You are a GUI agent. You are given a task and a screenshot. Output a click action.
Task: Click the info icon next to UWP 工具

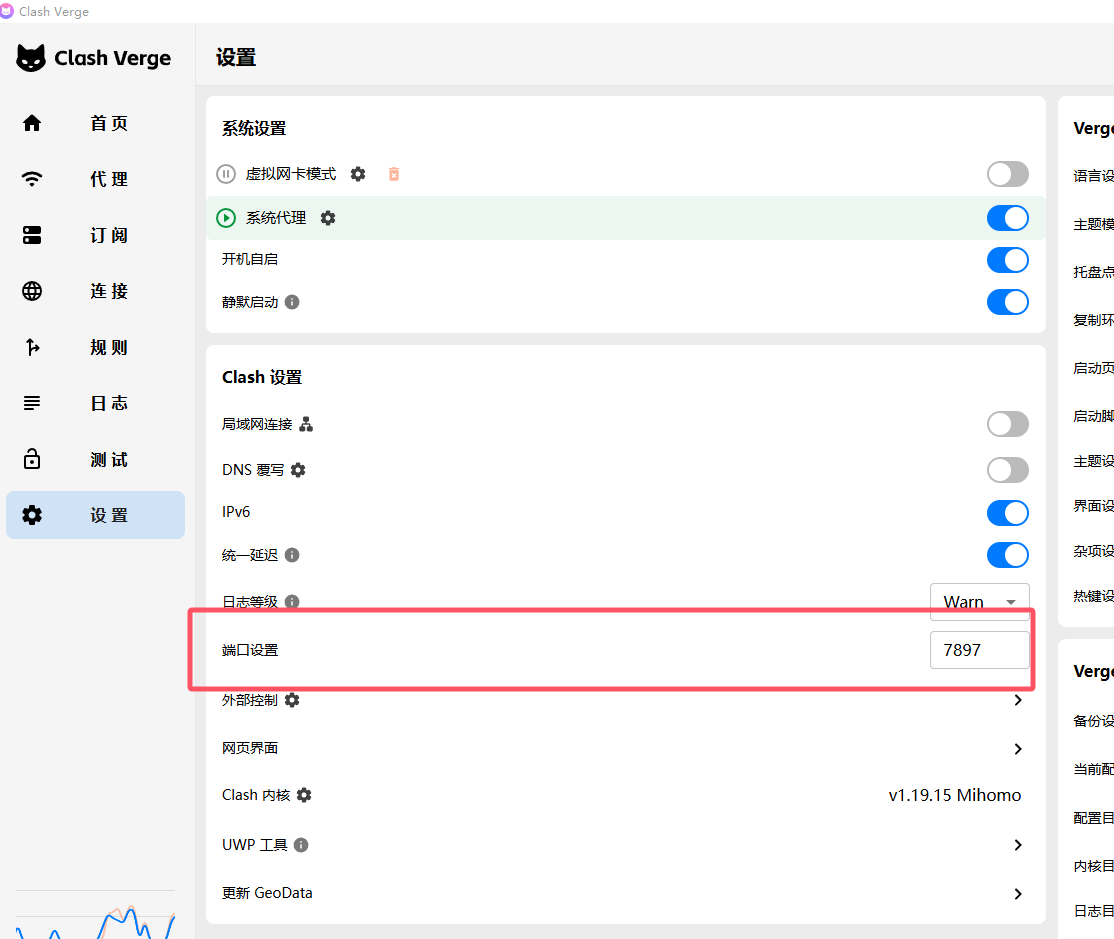click(301, 845)
